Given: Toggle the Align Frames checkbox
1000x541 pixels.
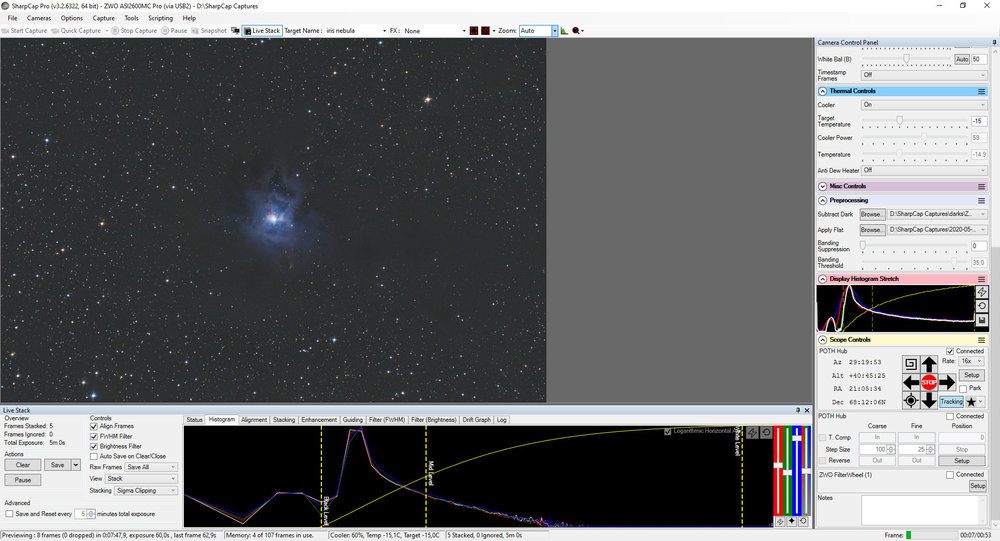Looking at the screenshot, I should point(94,426).
